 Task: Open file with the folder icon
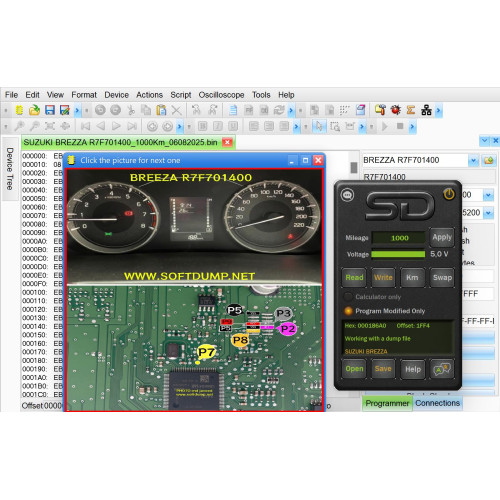34,110
